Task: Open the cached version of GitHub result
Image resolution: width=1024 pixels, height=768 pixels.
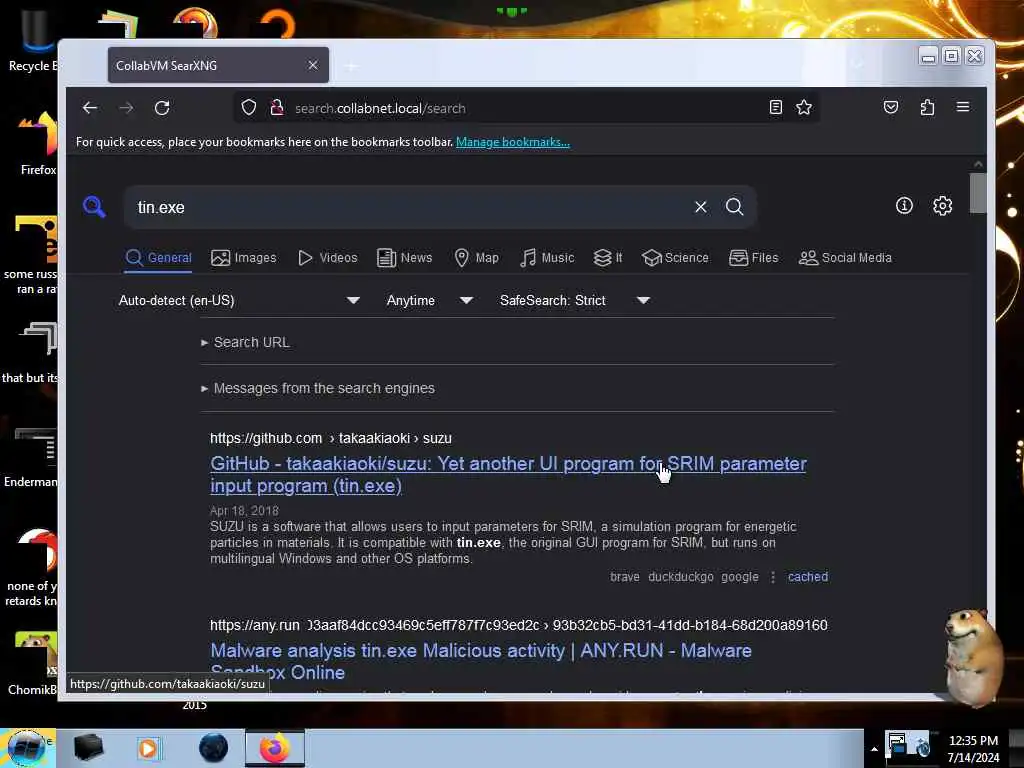Action: [x=808, y=577]
